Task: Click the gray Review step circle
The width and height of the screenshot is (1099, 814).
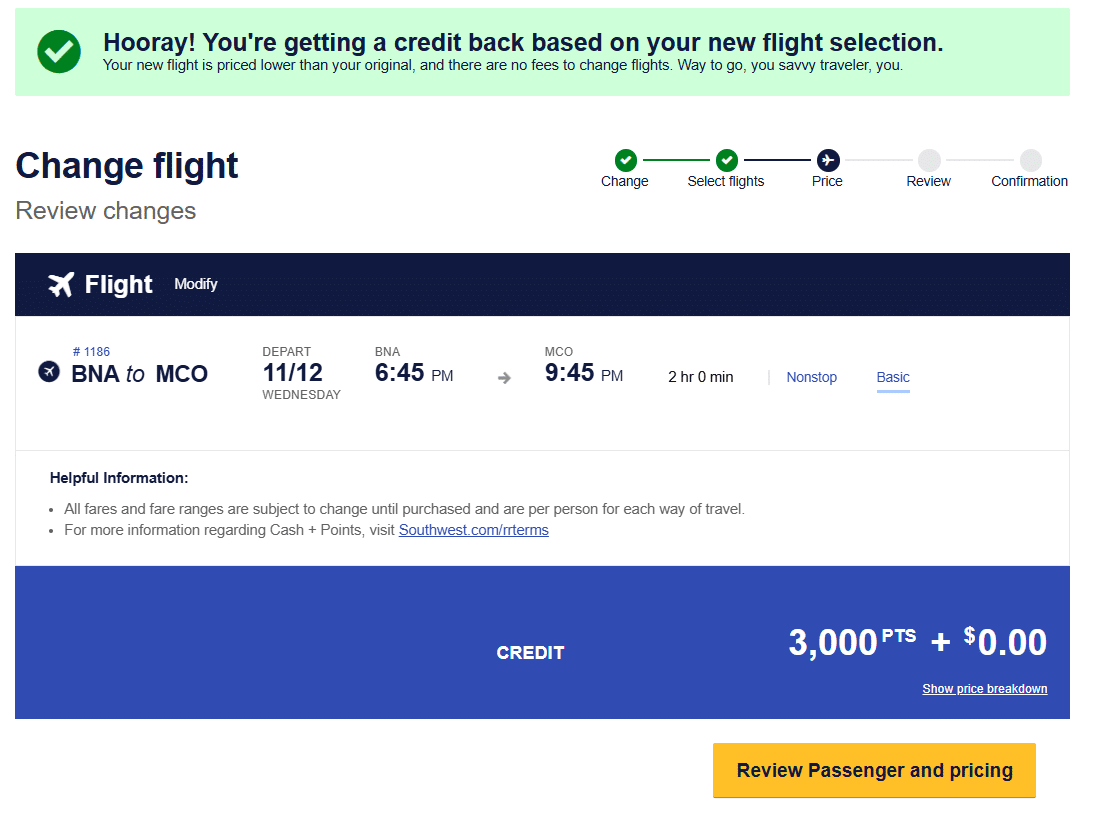Action: 929,160
